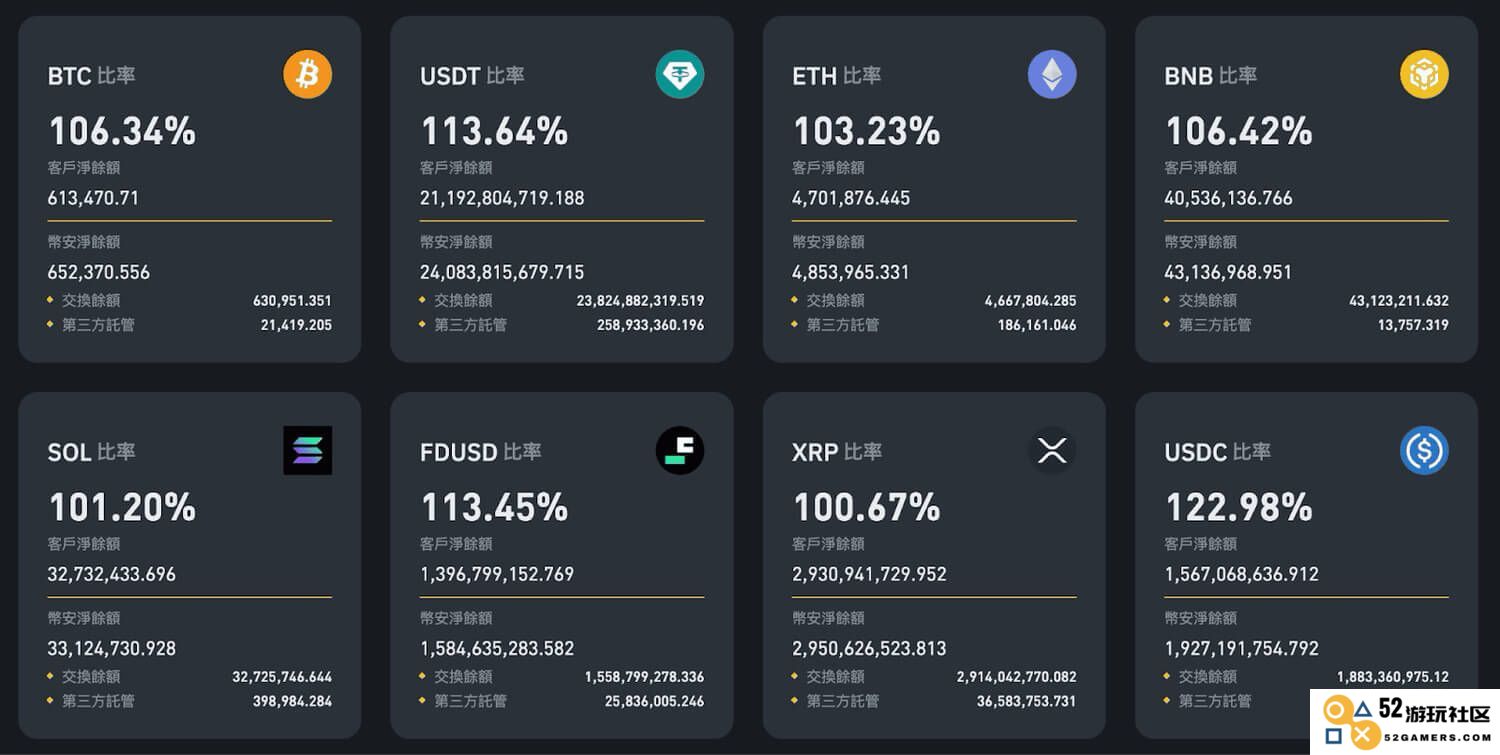This screenshot has height=755, width=1500.
Task: Click the yellow BNB coin icon
Action: pyautogui.click(x=1424, y=75)
